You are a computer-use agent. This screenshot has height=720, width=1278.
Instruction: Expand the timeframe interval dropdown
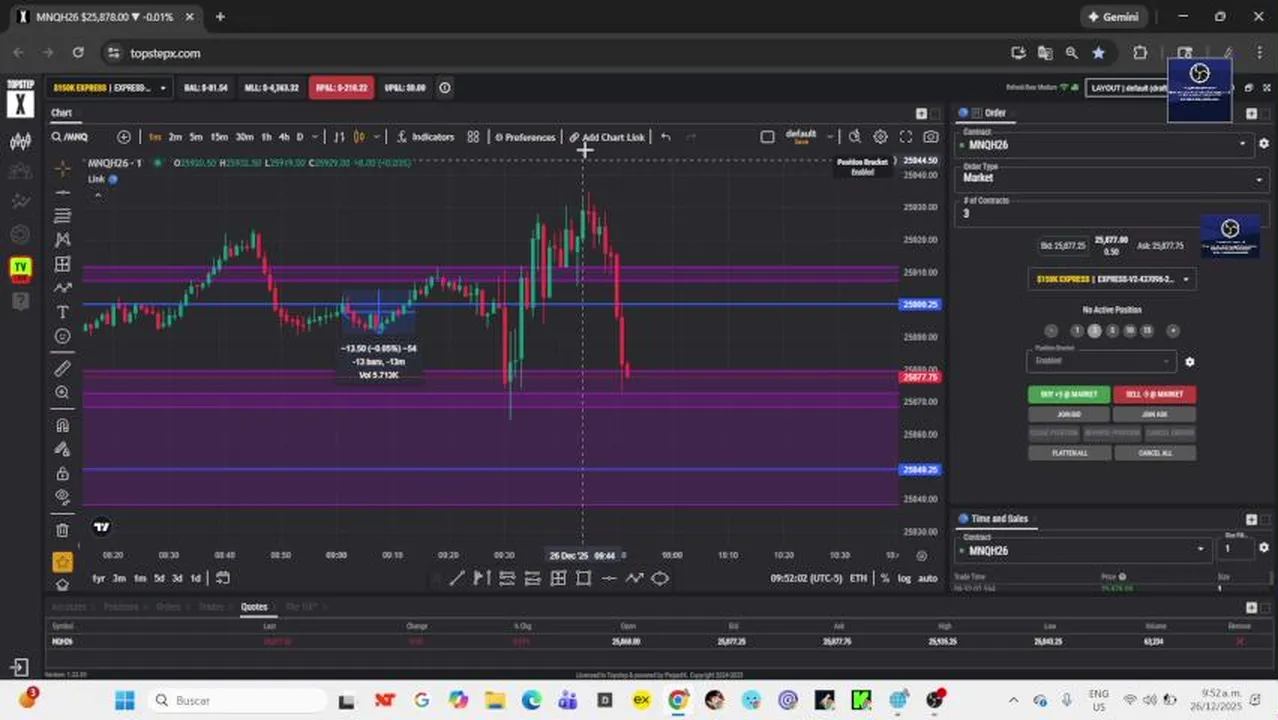click(x=315, y=137)
